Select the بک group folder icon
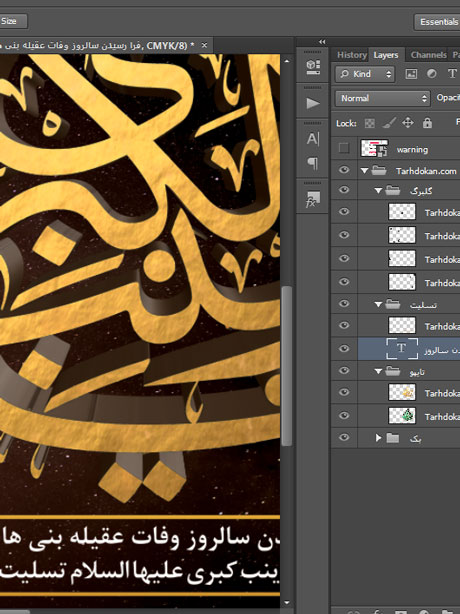460x614 pixels. 393,438
